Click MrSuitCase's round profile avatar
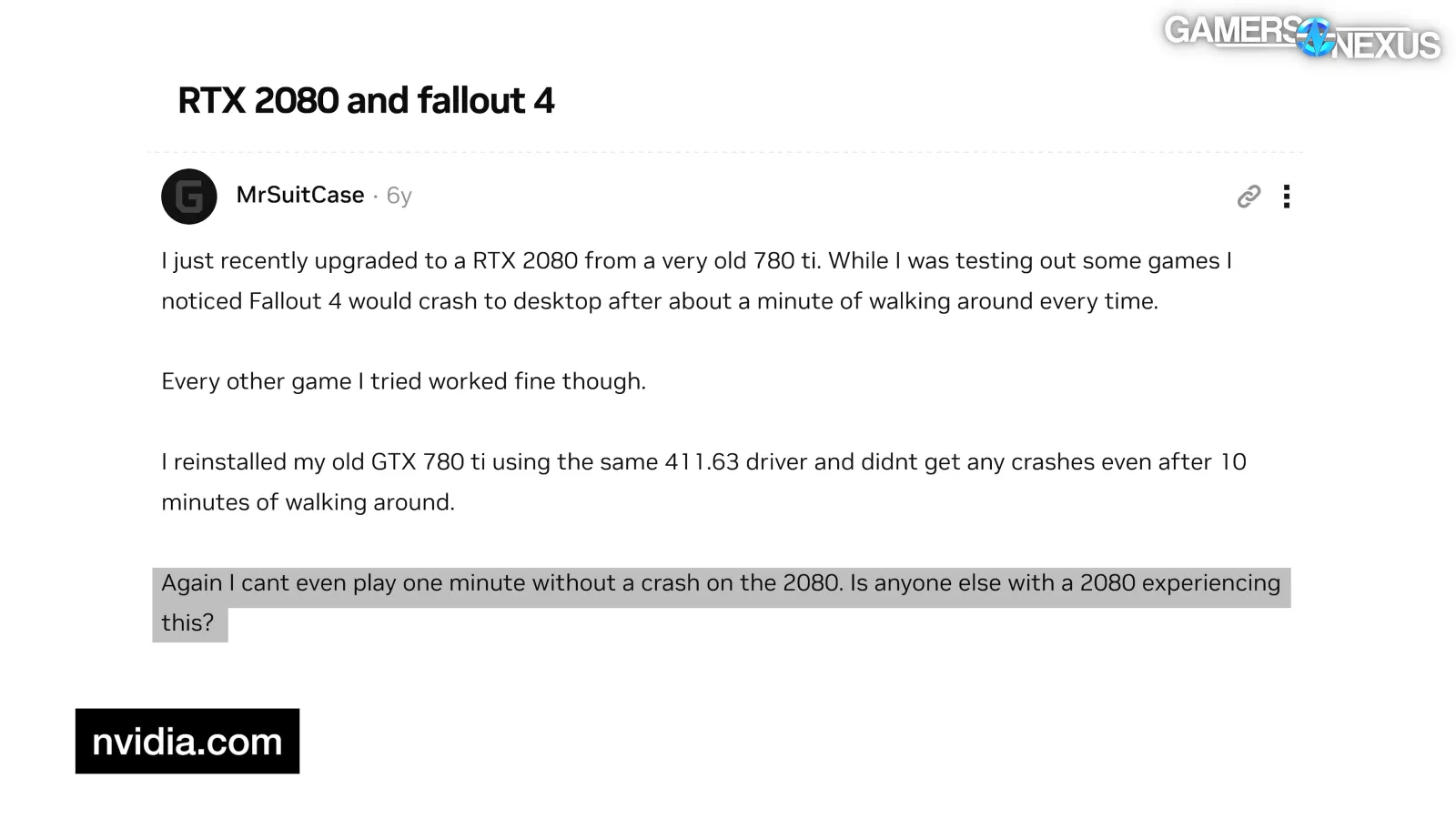Image resolution: width=1456 pixels, height=819 pixels. [189, 197]
